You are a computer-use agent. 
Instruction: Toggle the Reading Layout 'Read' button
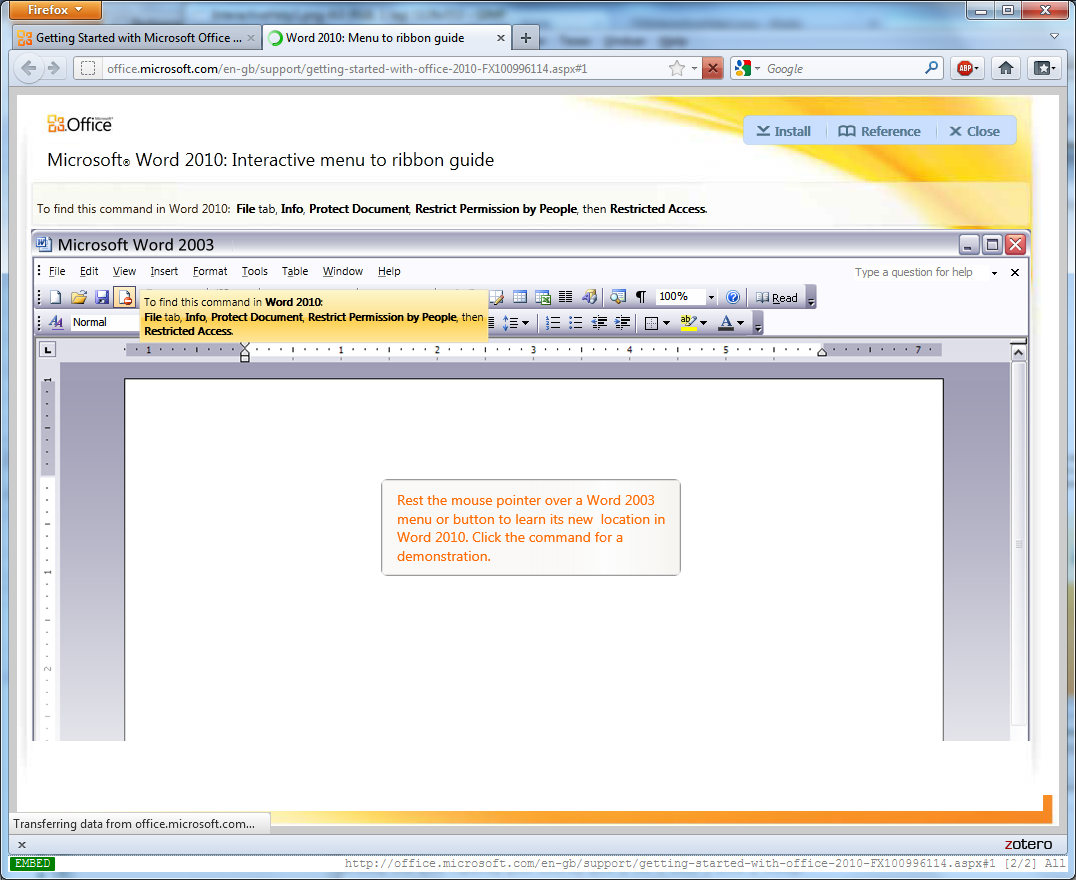click(777, 297)
